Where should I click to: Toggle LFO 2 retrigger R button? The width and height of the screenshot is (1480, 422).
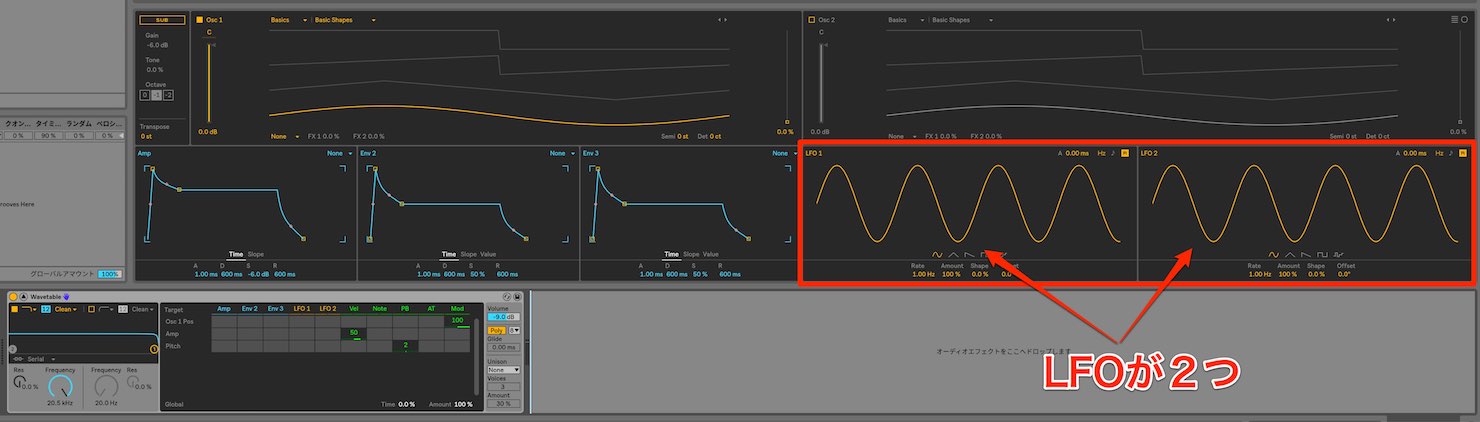click(x=1463, y=153)
